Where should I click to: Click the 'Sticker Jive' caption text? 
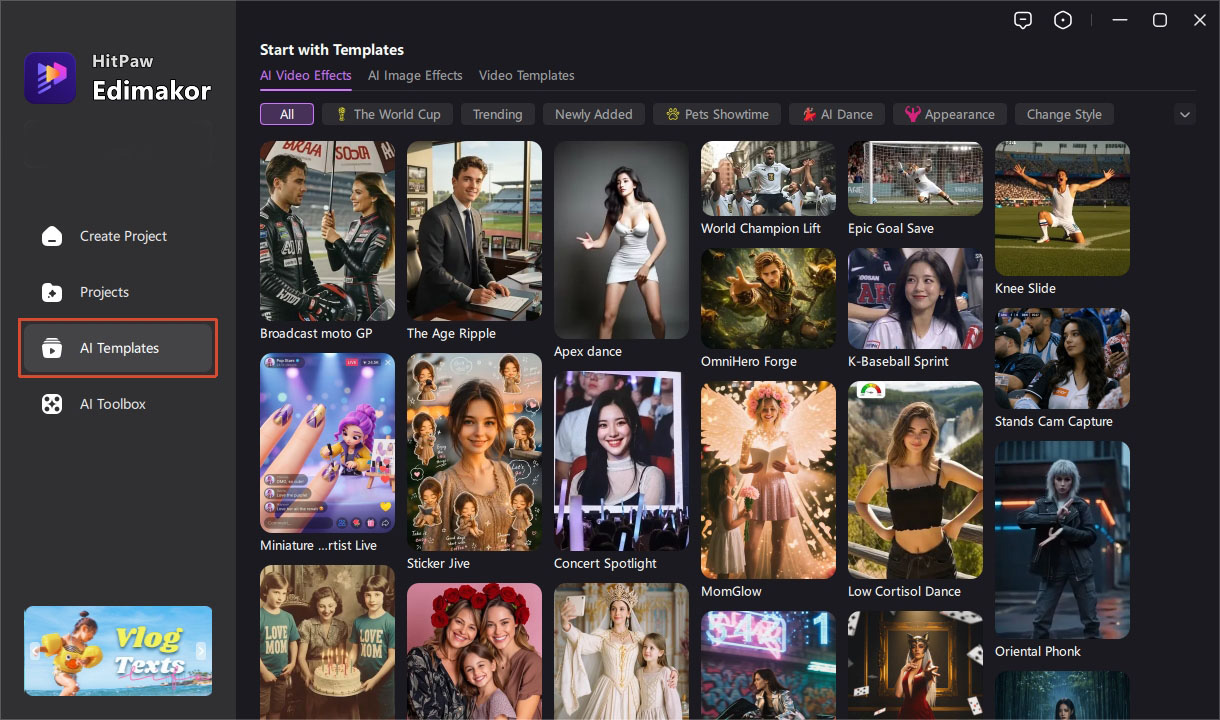[438, 563]
